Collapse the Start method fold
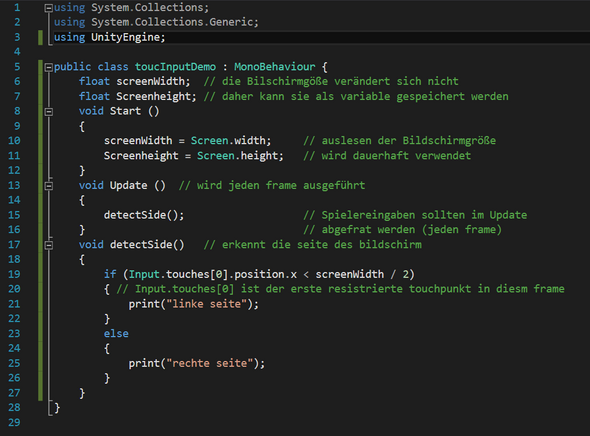 pyautogui.click(x=49, y=112)
